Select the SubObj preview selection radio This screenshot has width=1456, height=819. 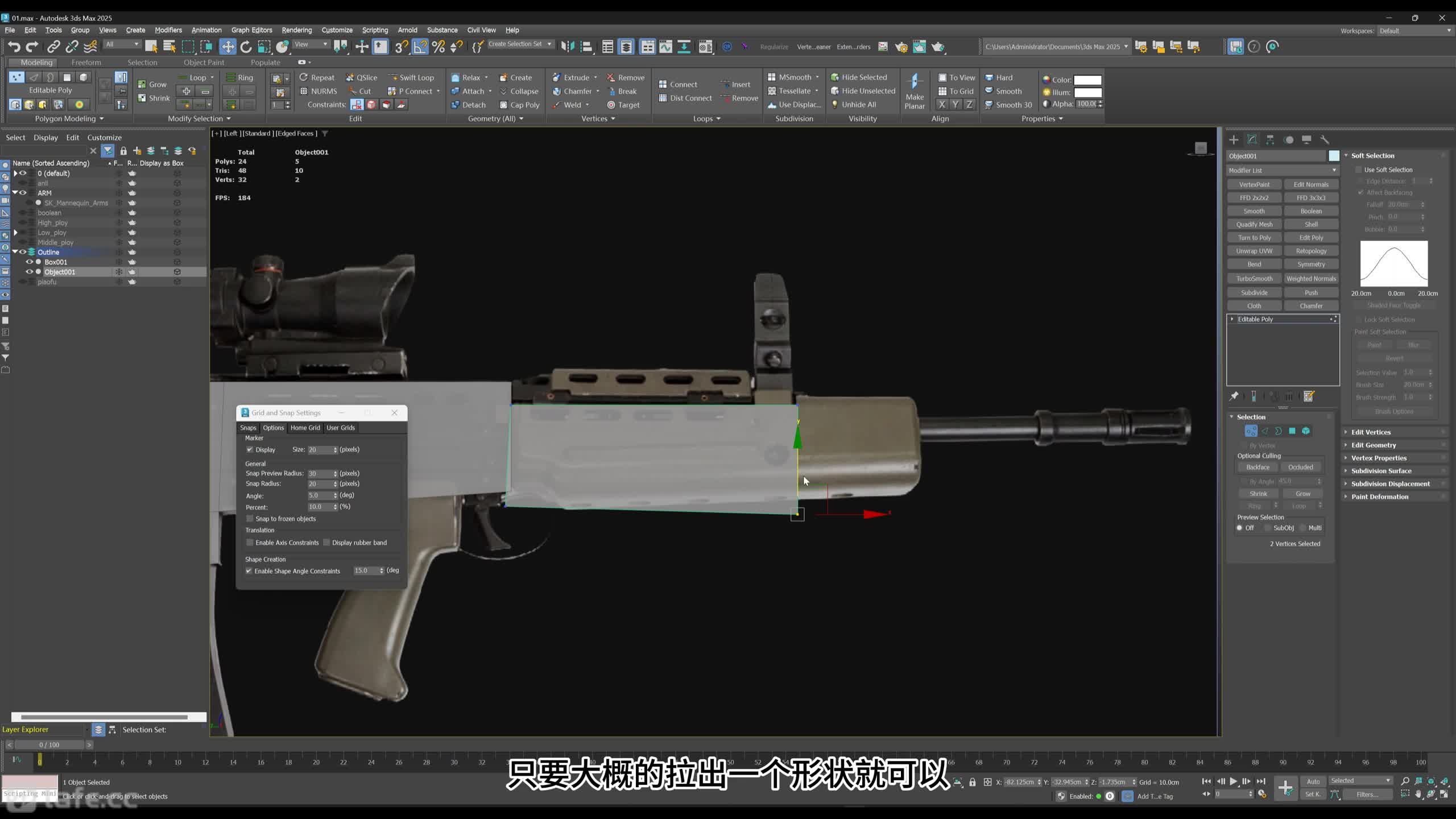tap(1268, 528)
